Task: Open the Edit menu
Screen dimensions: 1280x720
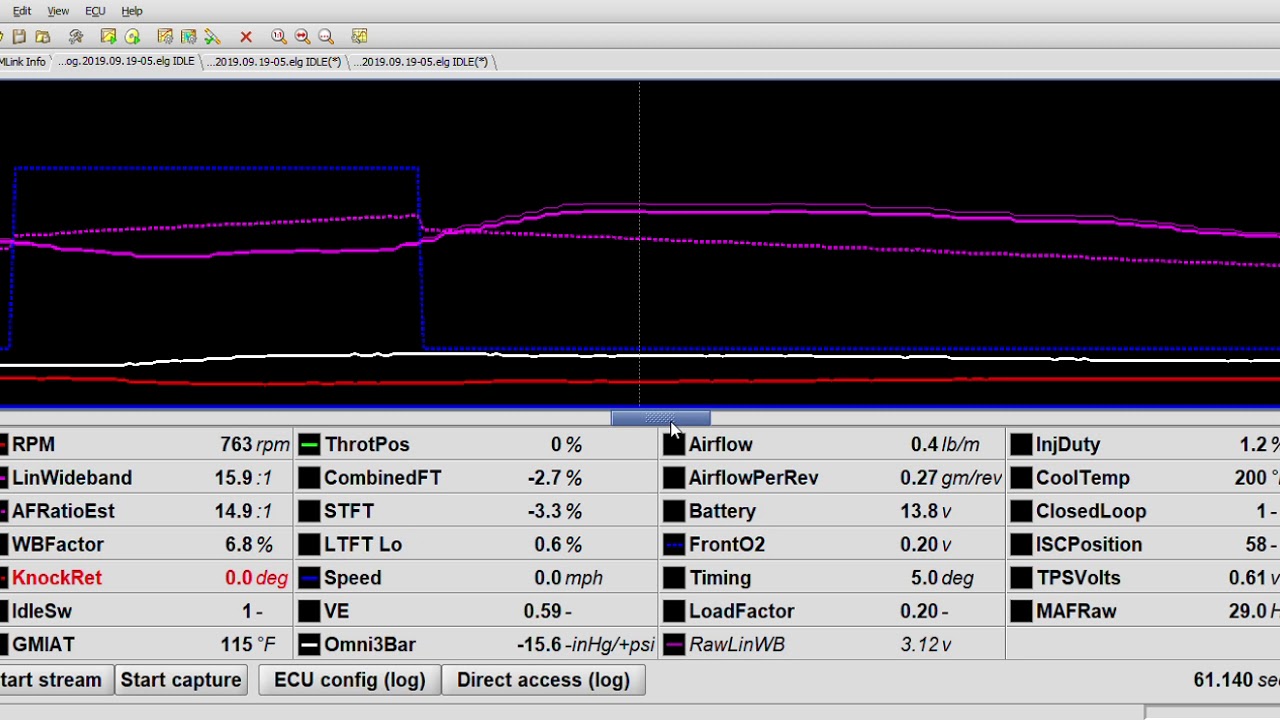Action: (x=21, y=11)
